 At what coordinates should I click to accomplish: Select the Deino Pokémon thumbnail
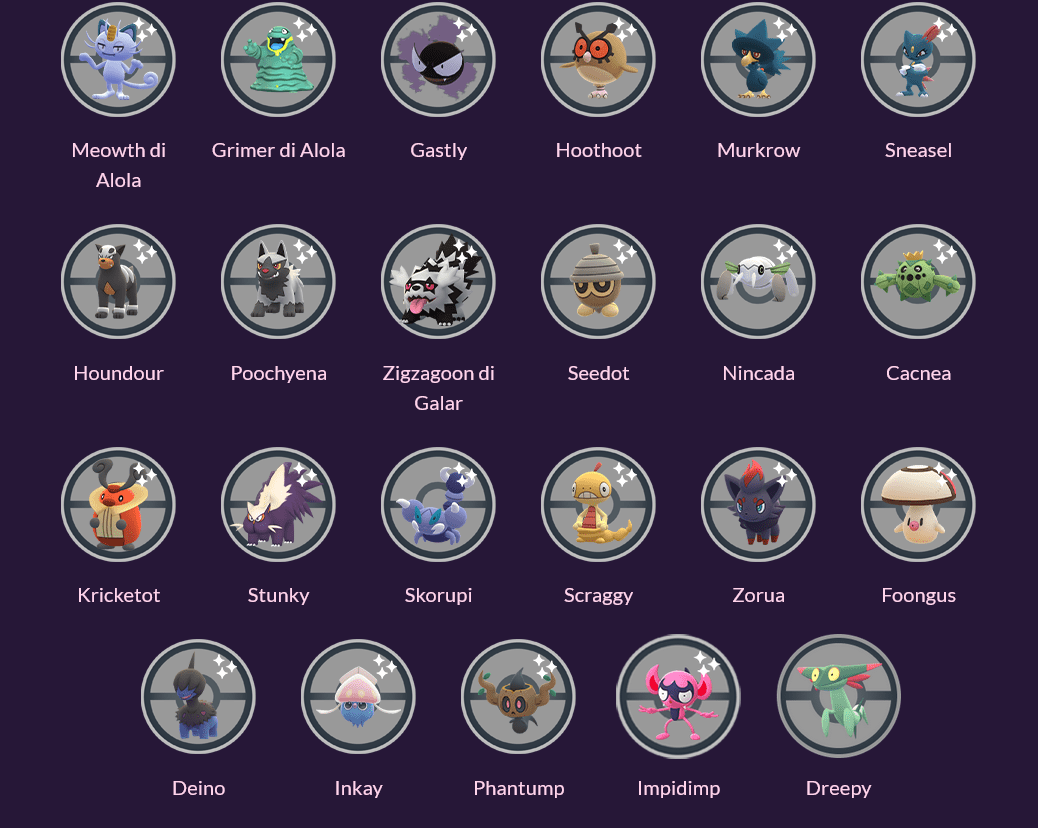[x=199, y=696]
